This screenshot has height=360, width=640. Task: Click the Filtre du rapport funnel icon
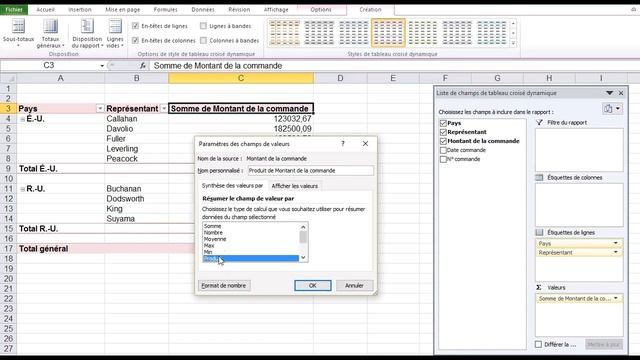(x=539, y=122)
